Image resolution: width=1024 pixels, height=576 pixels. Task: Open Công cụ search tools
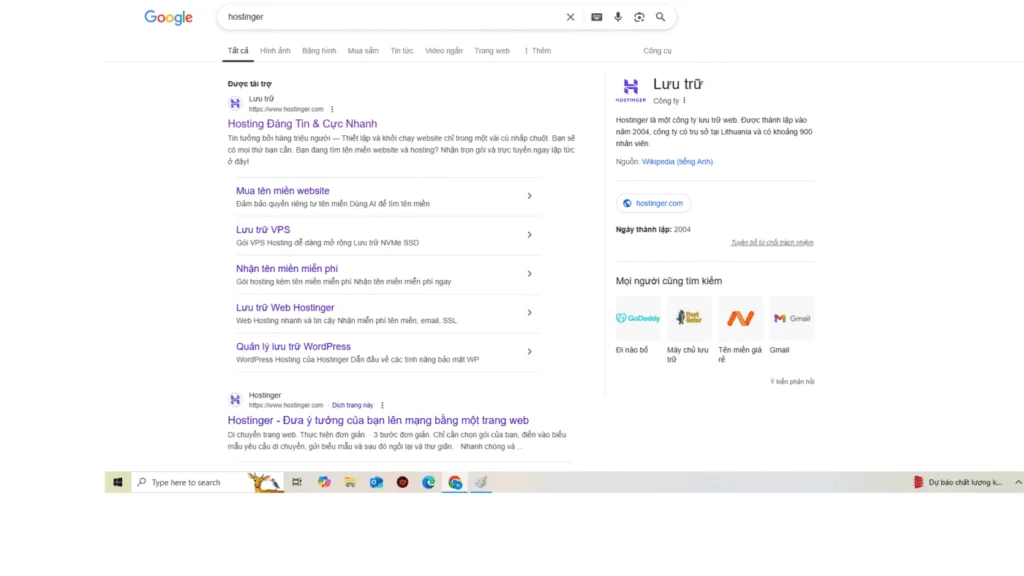(x=657, y=50)
